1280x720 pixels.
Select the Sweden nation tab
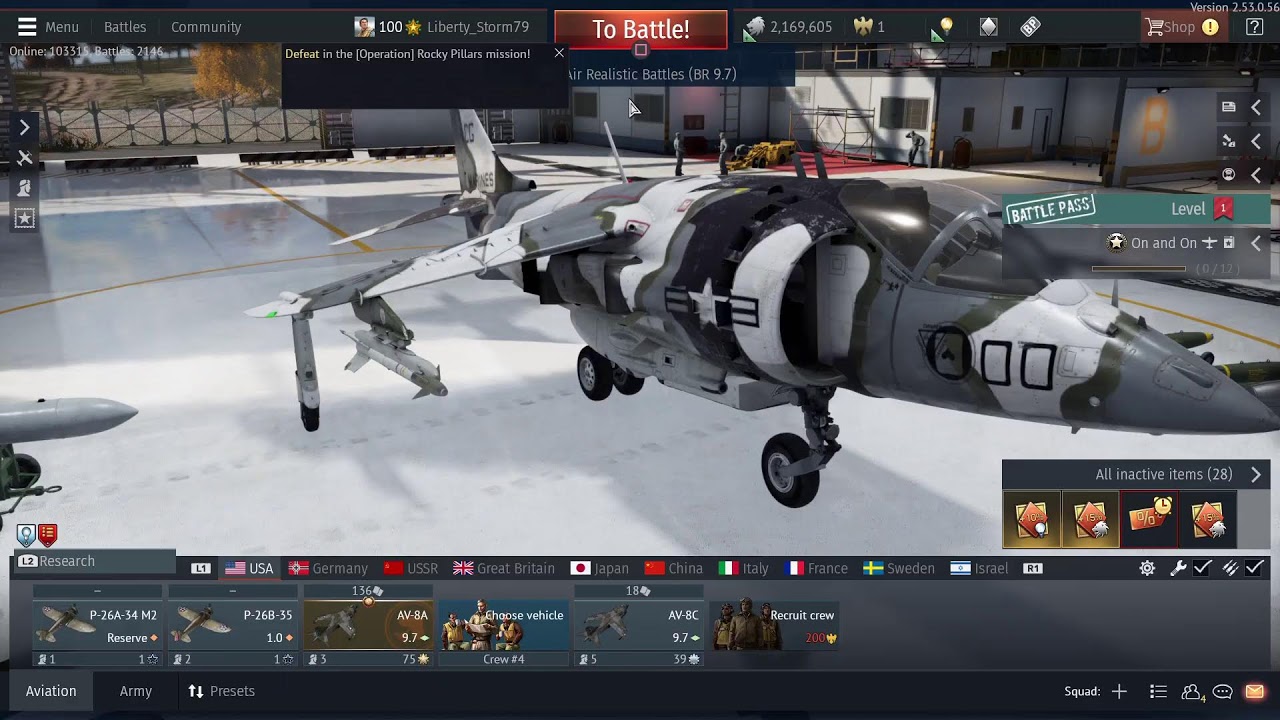899,568
